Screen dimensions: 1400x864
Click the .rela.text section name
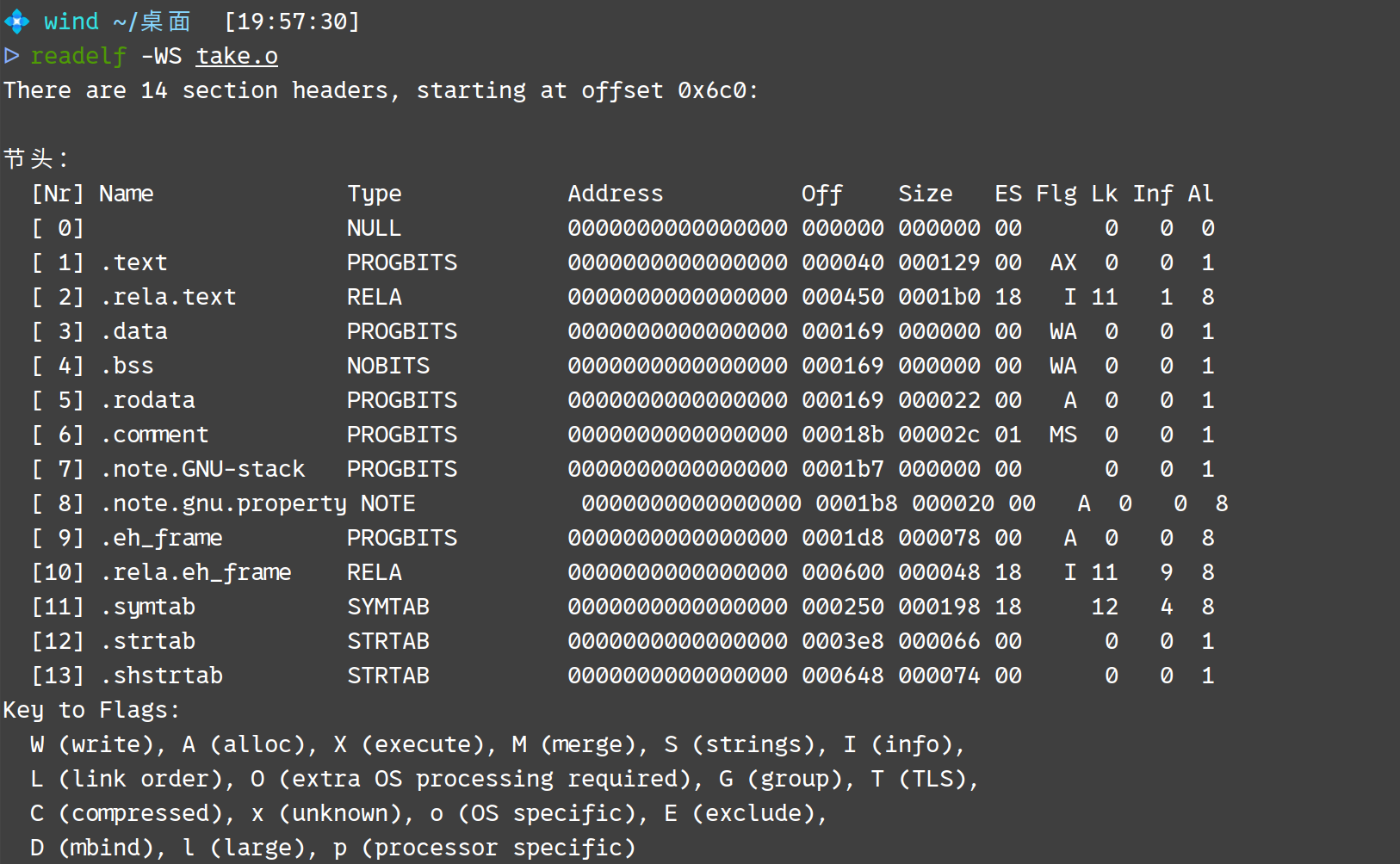(x=168, y=297)
